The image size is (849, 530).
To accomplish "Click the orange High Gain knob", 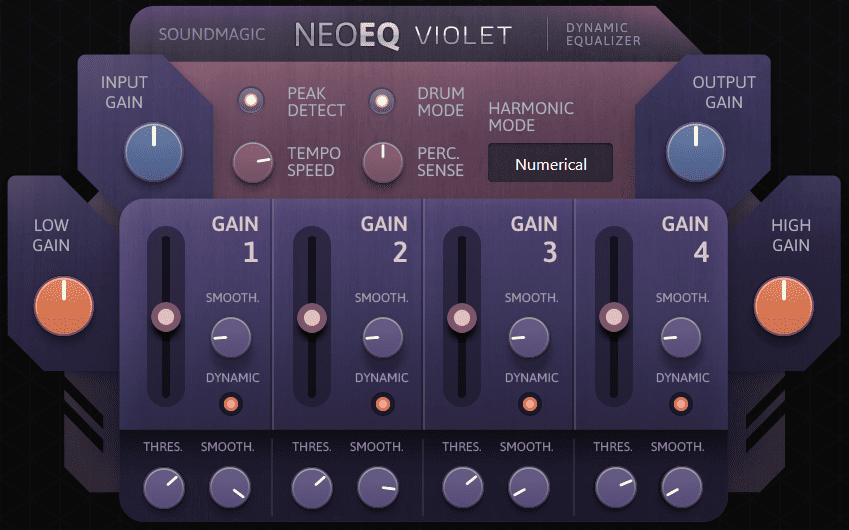I will pyautogui.click(x=783, y=306).
